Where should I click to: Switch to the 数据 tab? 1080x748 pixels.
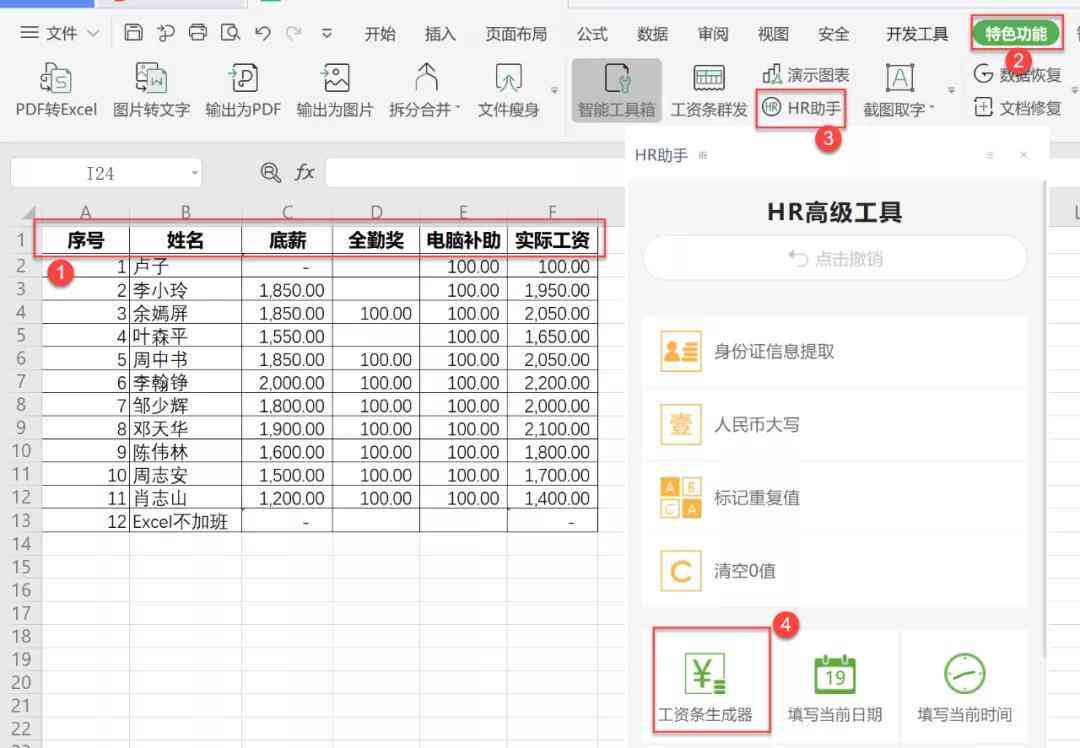tap(652, 34)
